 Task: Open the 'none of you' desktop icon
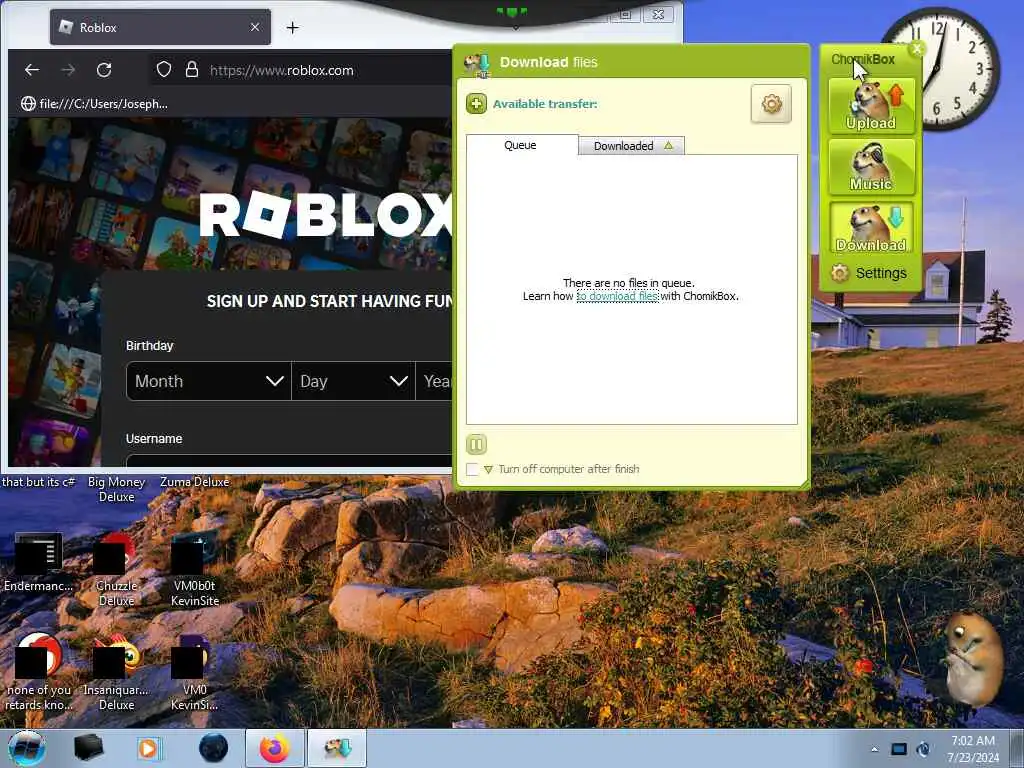[x=39, y=673]
